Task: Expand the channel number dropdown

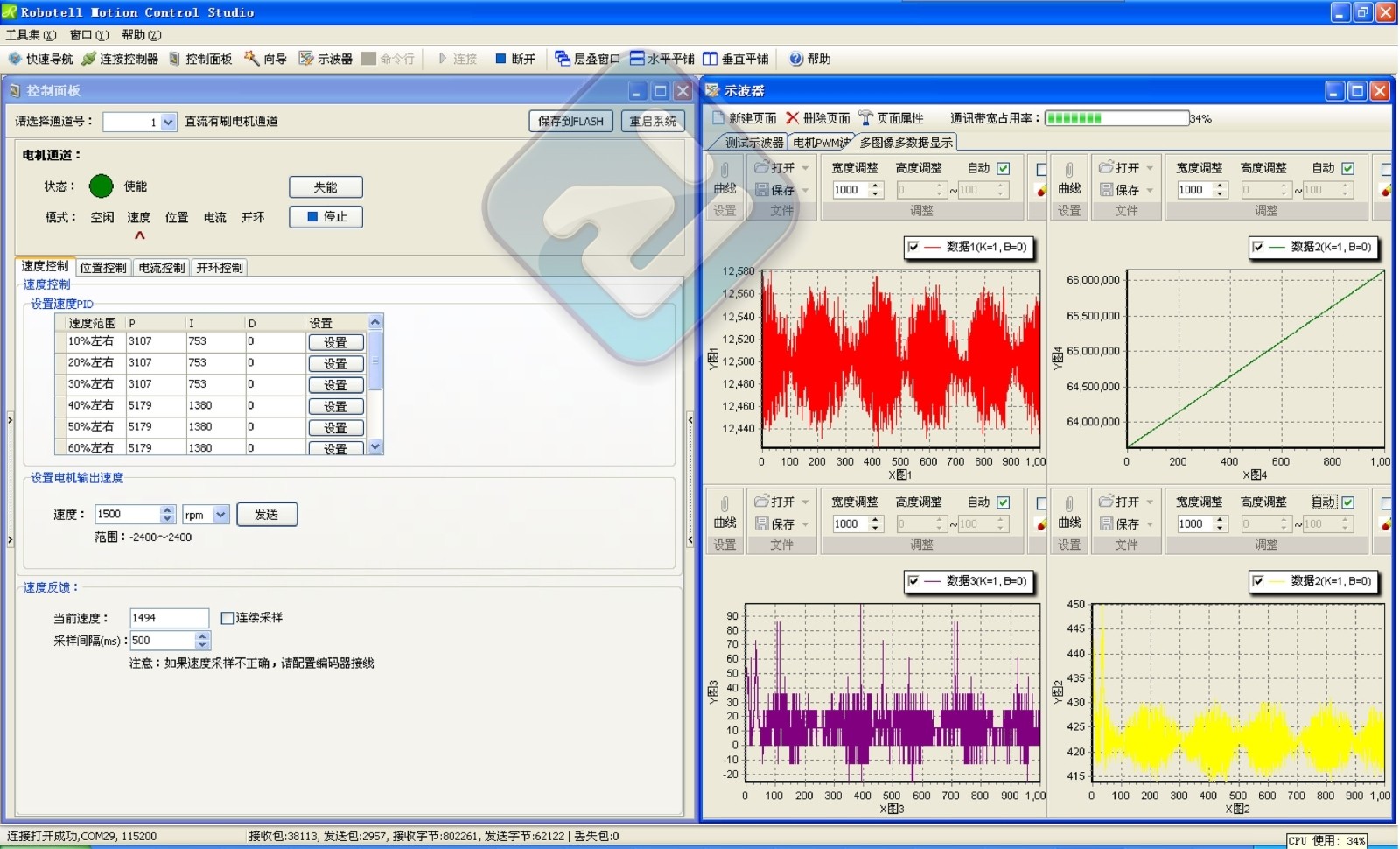Action: [168, 123]
